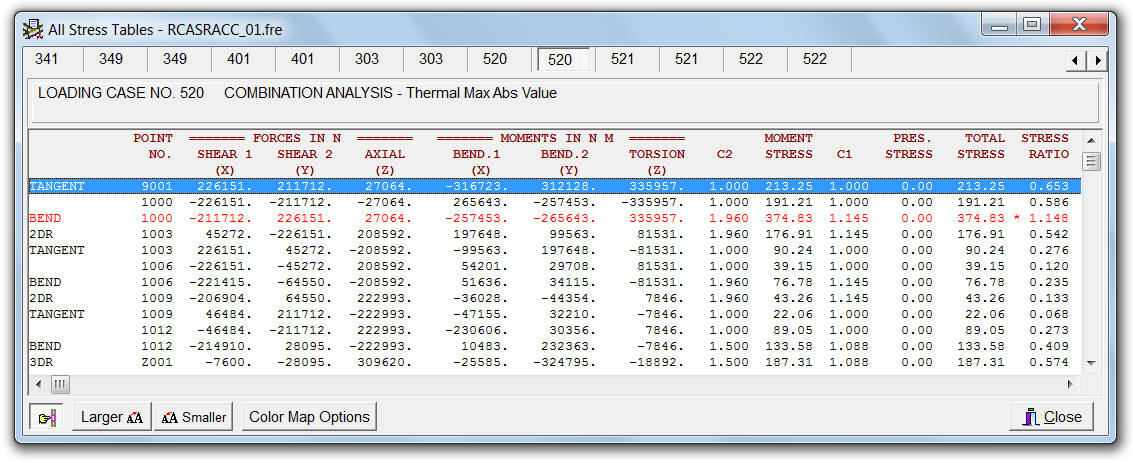The image size is (1133, 463).
Task: Click the TORSION column header
Action: point(657,154)
